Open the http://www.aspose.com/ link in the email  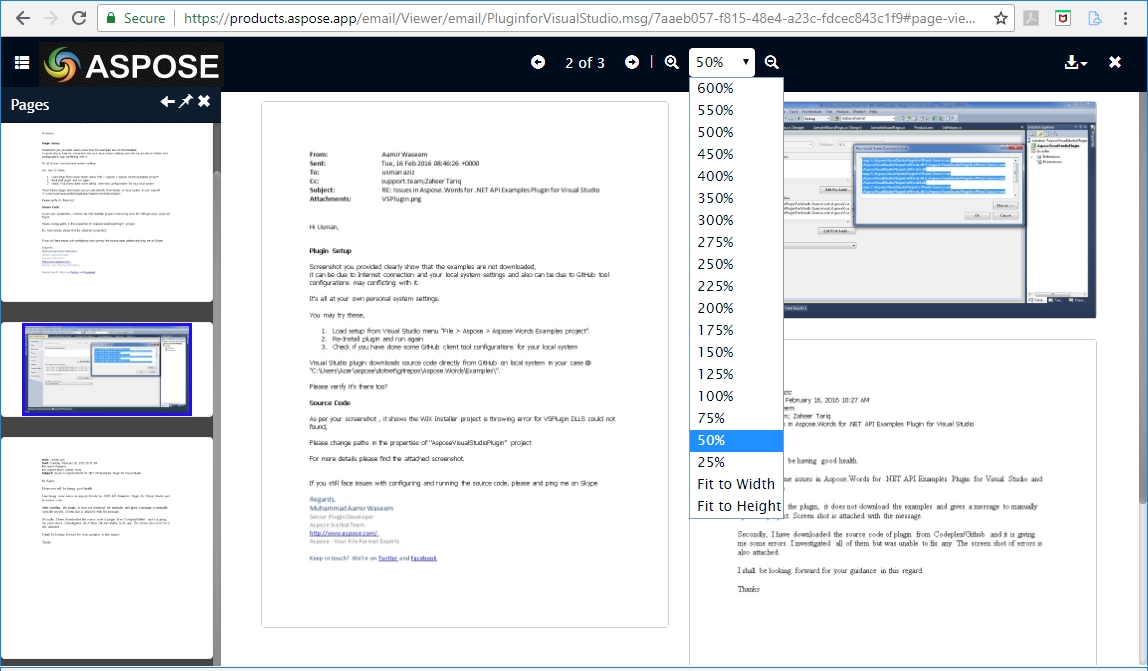point(343,533)
